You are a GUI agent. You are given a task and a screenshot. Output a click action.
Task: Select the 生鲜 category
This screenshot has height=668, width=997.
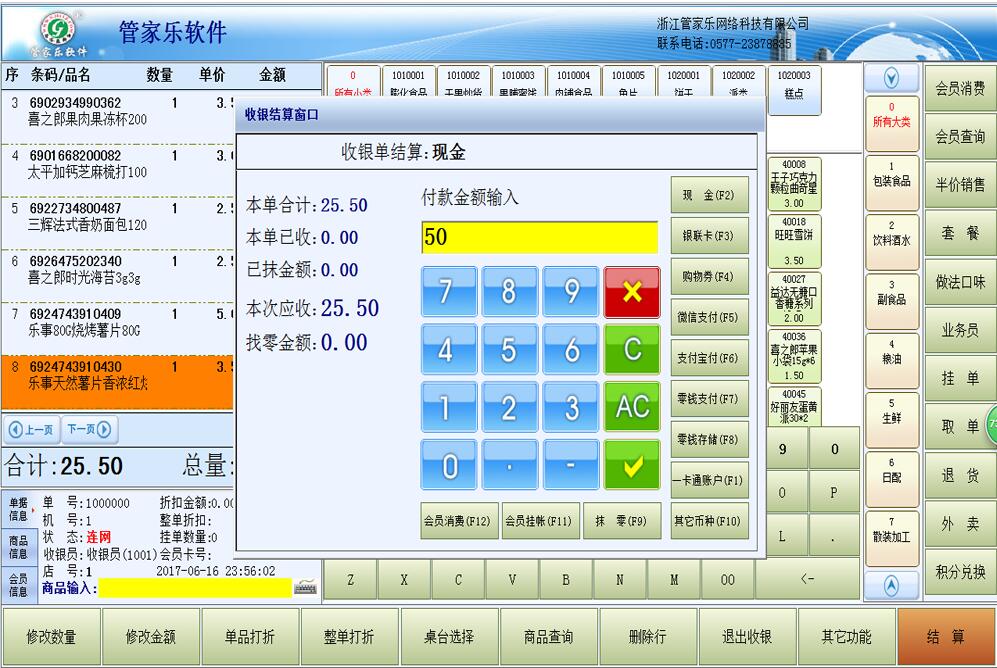click(x=891, y=419)
